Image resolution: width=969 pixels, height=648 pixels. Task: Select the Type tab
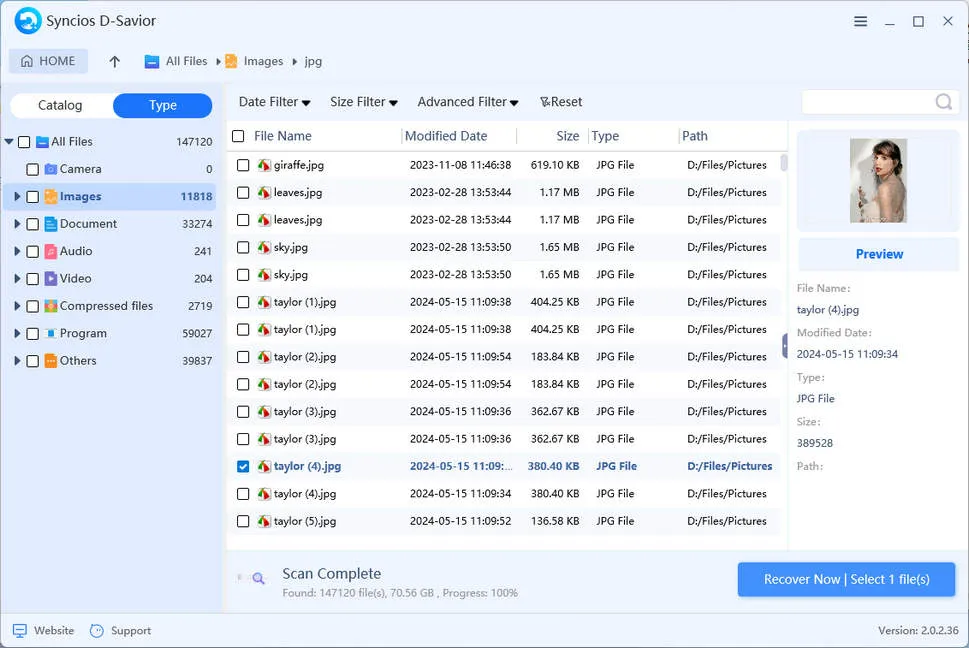[162, 105]
